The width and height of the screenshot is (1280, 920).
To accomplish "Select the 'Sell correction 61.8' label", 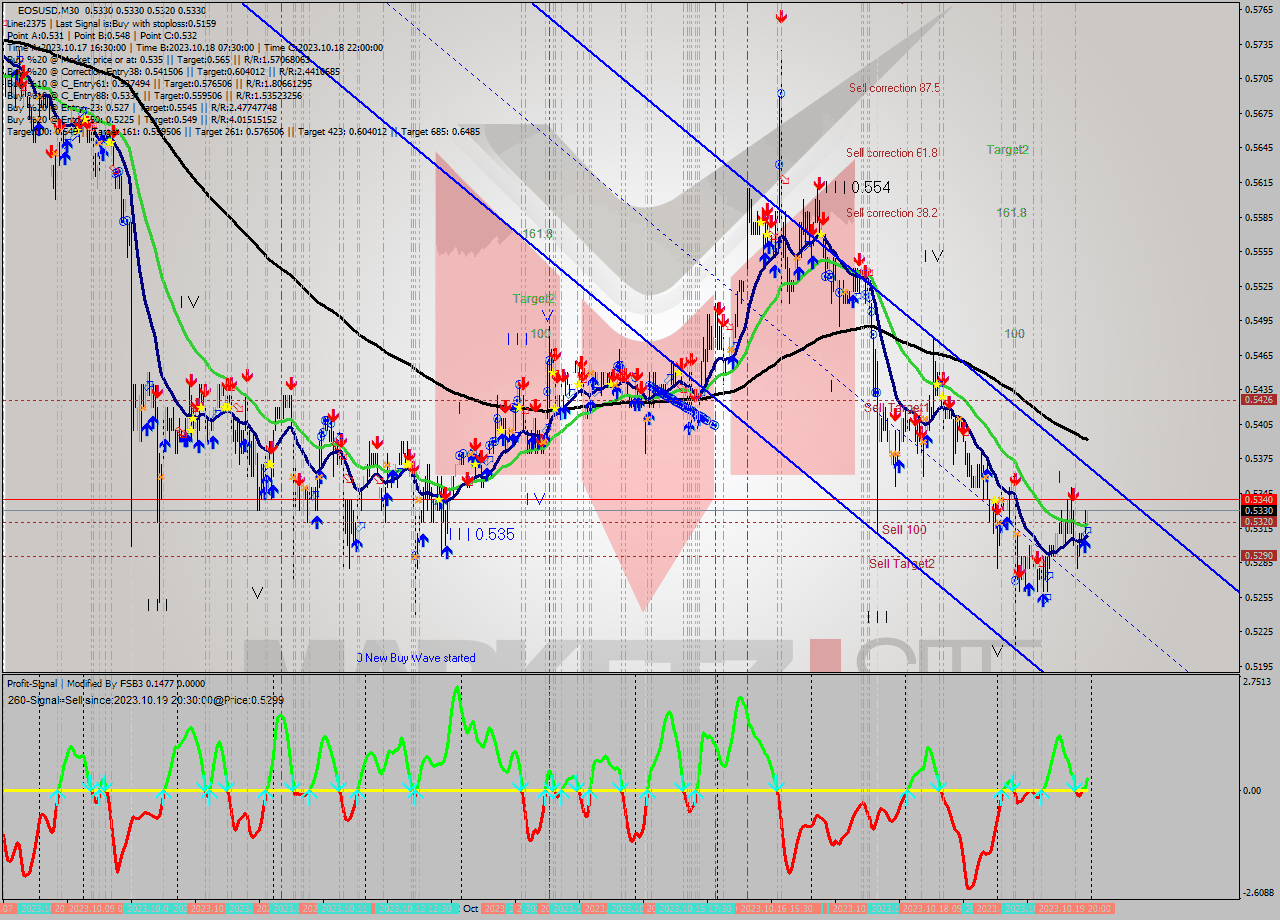I will 891,153.
